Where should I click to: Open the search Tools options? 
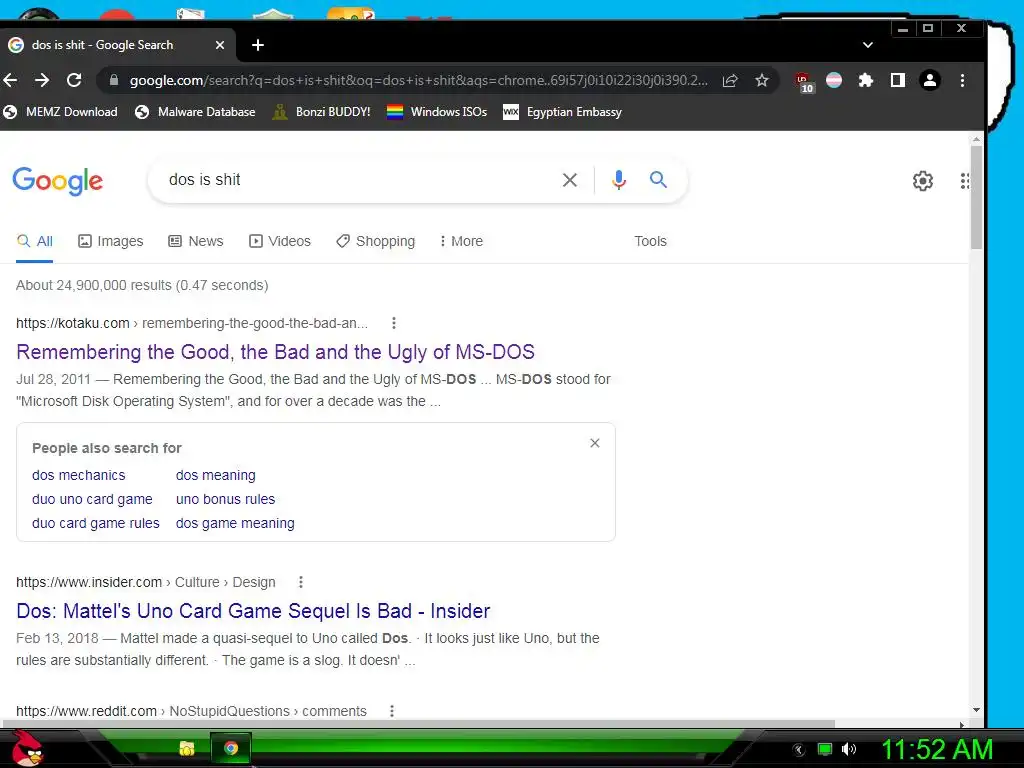coord(650,241)
